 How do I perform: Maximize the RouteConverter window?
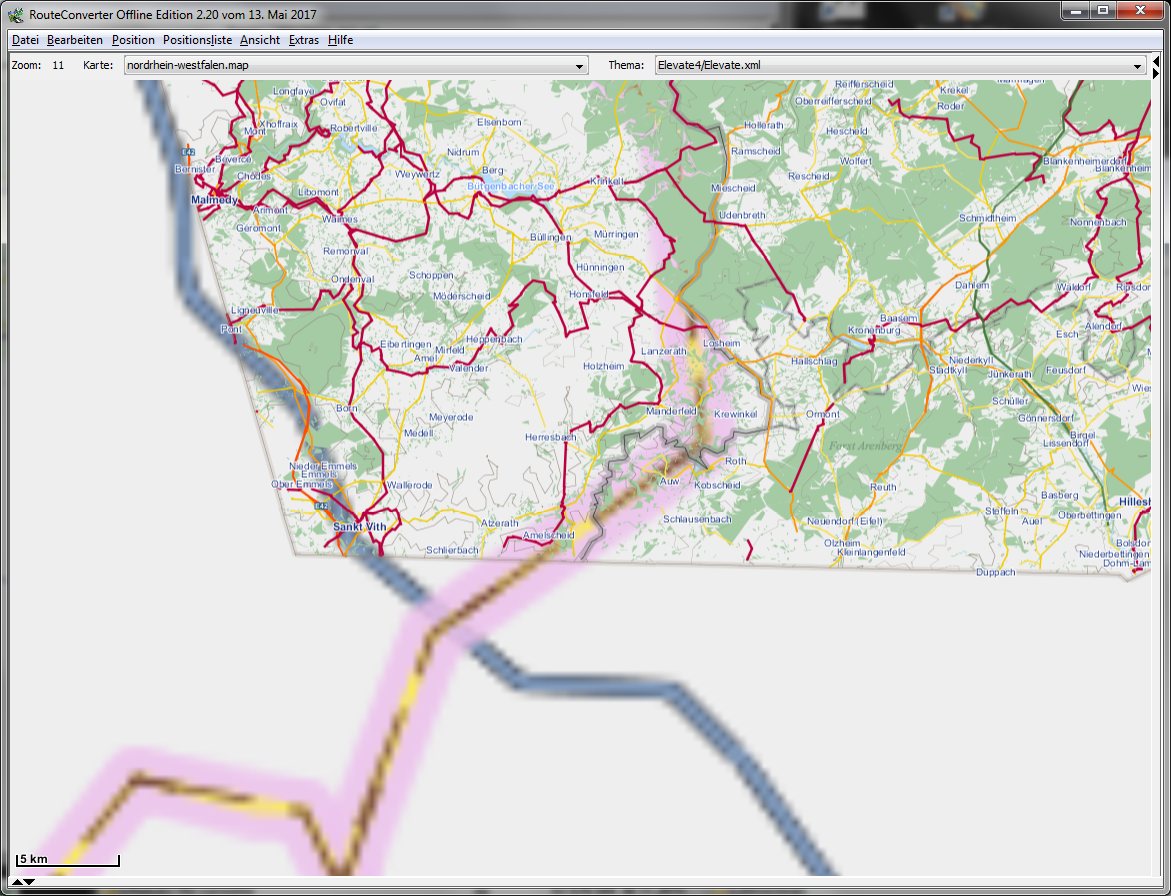1102,11
